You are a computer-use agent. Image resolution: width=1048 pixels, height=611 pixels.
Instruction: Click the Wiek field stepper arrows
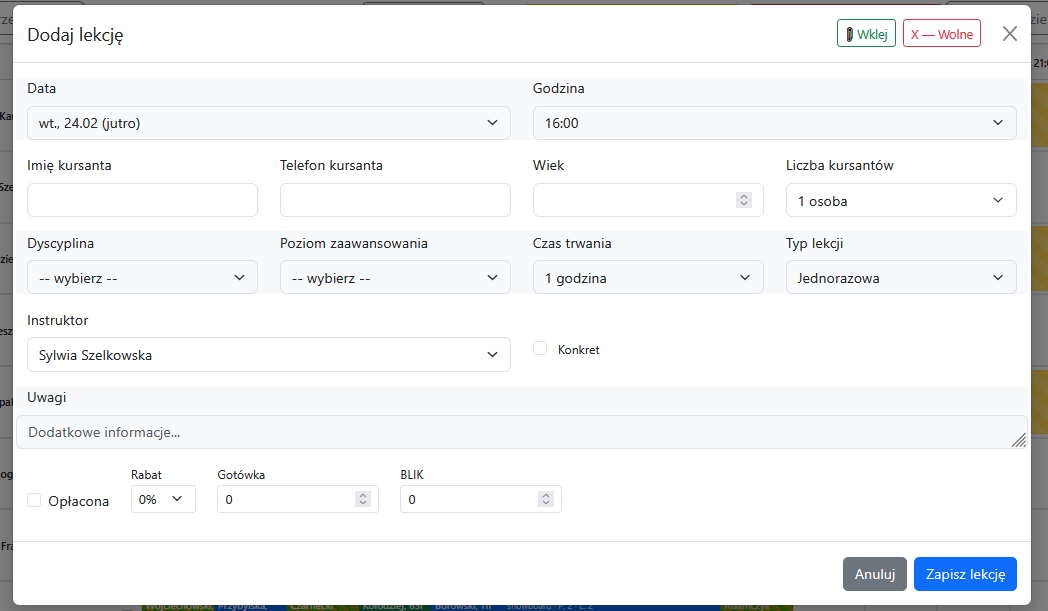(743, 200)
